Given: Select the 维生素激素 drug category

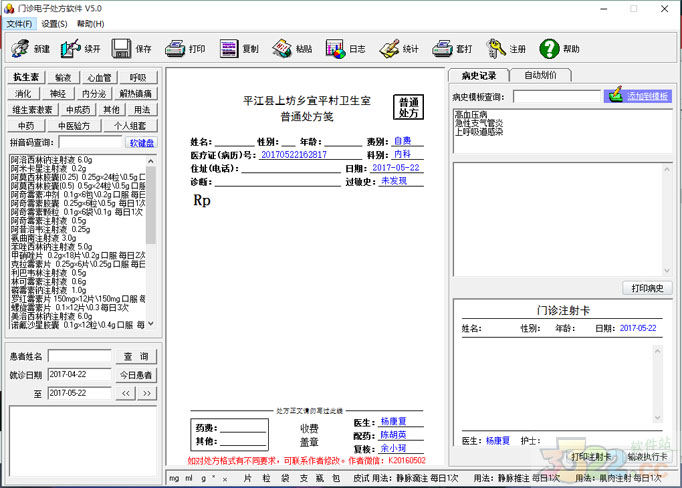Looking at the screenshot, I should point(33,110).
